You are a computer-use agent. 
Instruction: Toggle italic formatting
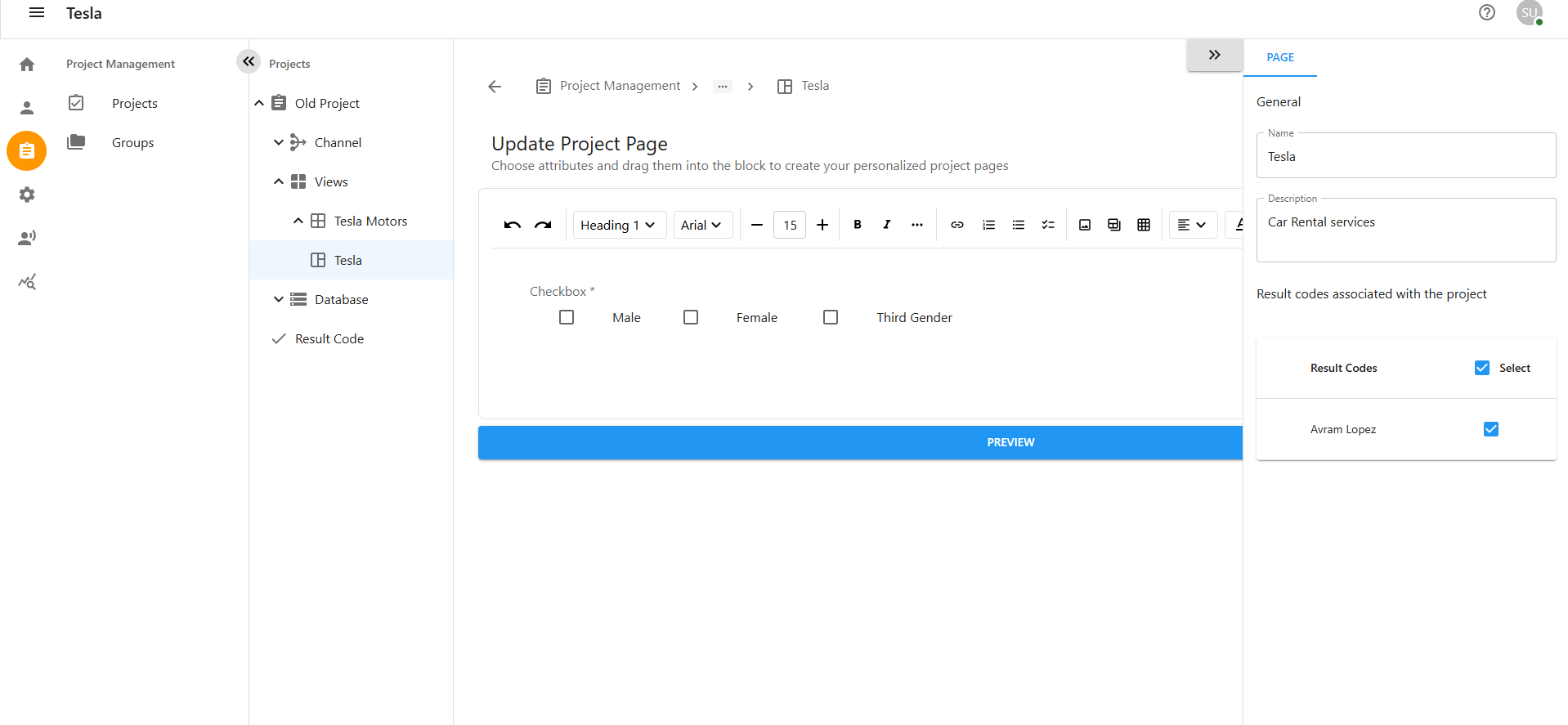click(x=887, y=225)
